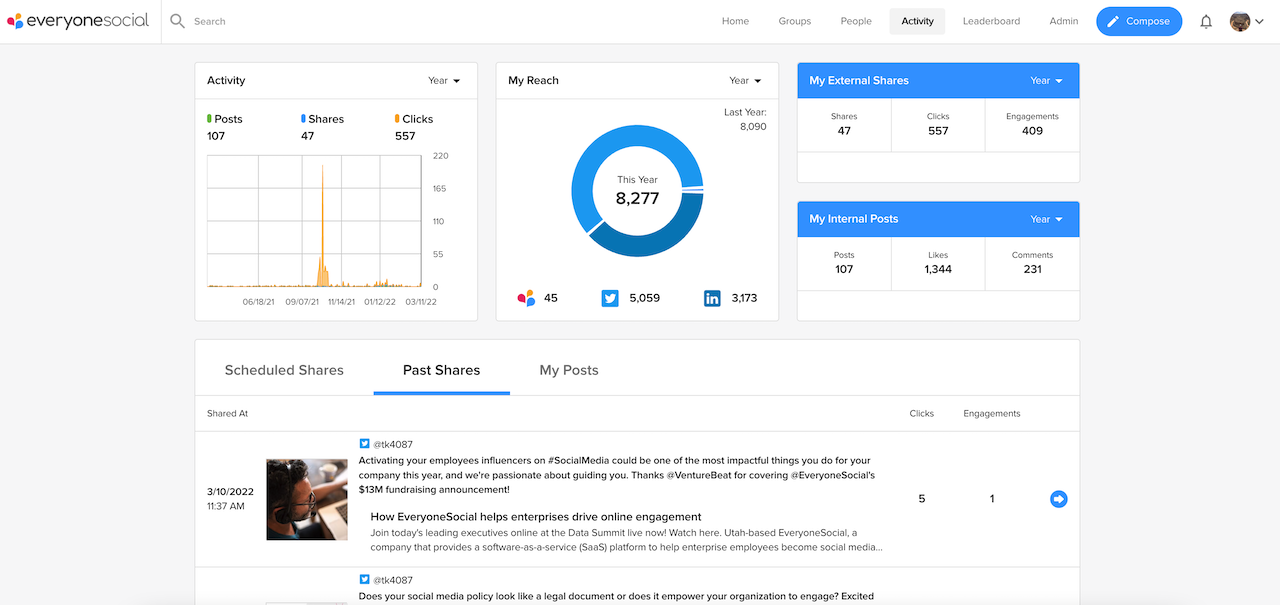Viewport: 1280px width, 605px height.
Task: Click the Twitter icon on the second past share
Action: point(364,578)
